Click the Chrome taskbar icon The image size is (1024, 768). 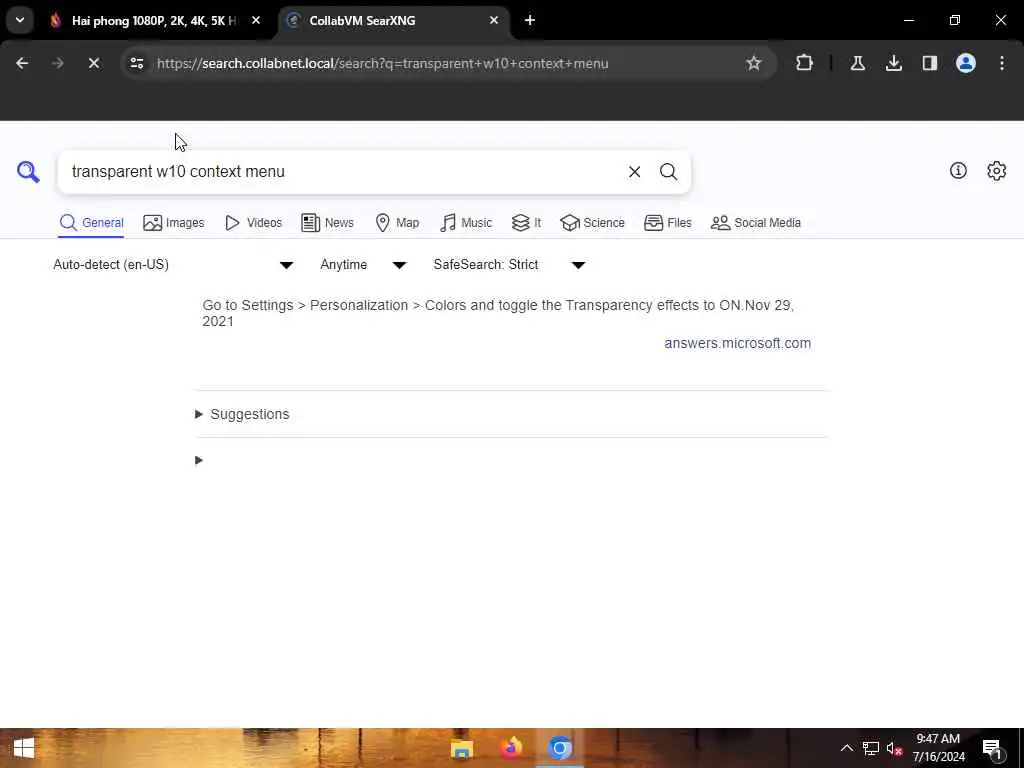coord(560,748)
